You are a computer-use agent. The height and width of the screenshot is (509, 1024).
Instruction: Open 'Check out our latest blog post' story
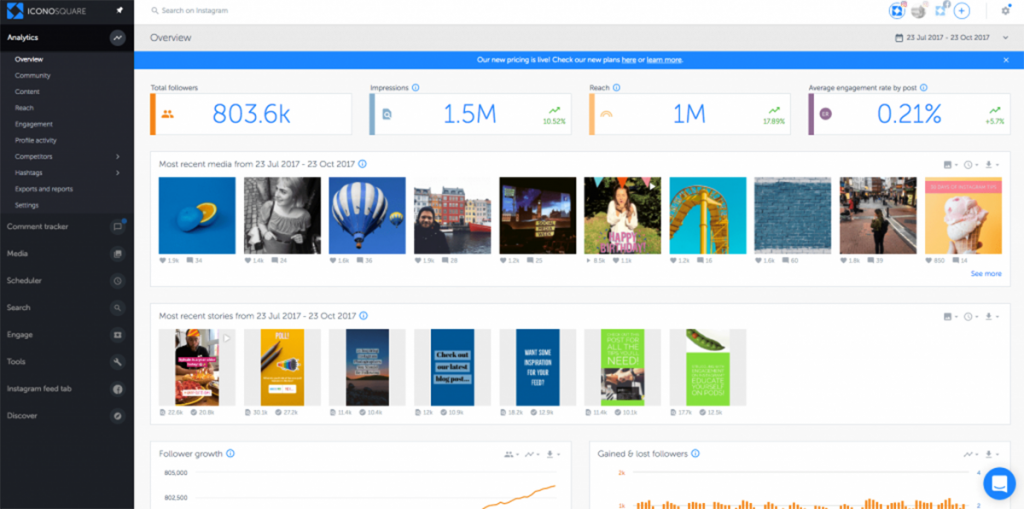pos(453,367)
